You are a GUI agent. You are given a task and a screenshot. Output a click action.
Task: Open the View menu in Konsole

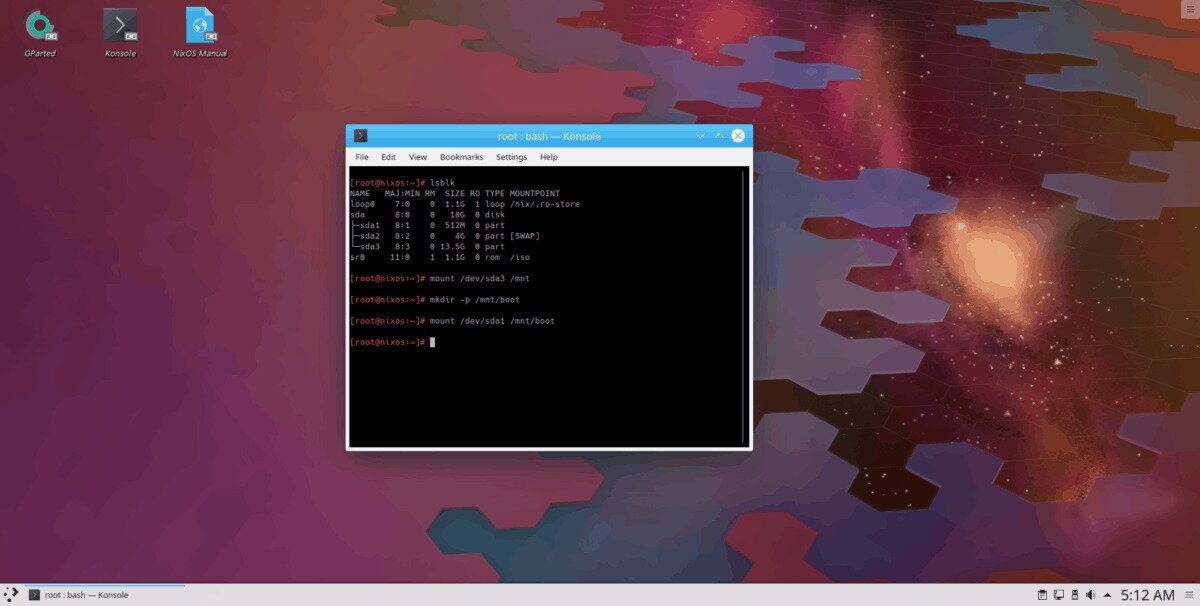tap(417, 157)
